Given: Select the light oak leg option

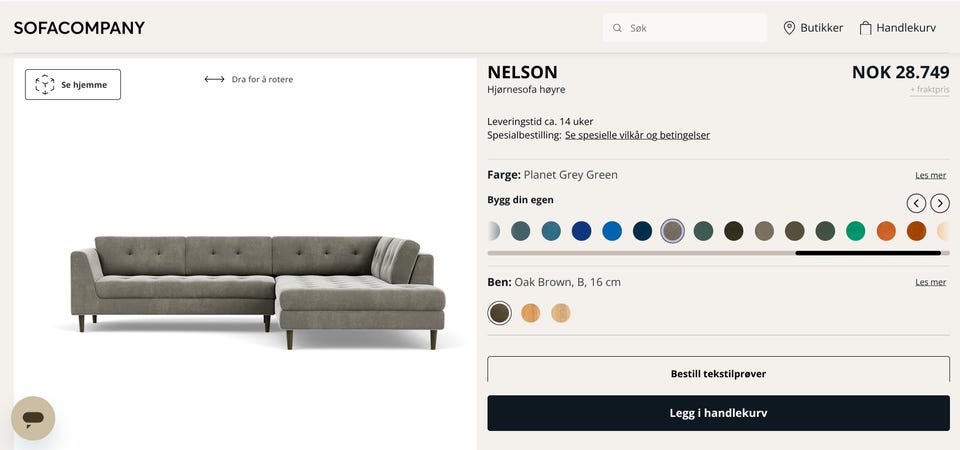Looking at the screenshot, I should pyautogui.click(x=561, y=313).
